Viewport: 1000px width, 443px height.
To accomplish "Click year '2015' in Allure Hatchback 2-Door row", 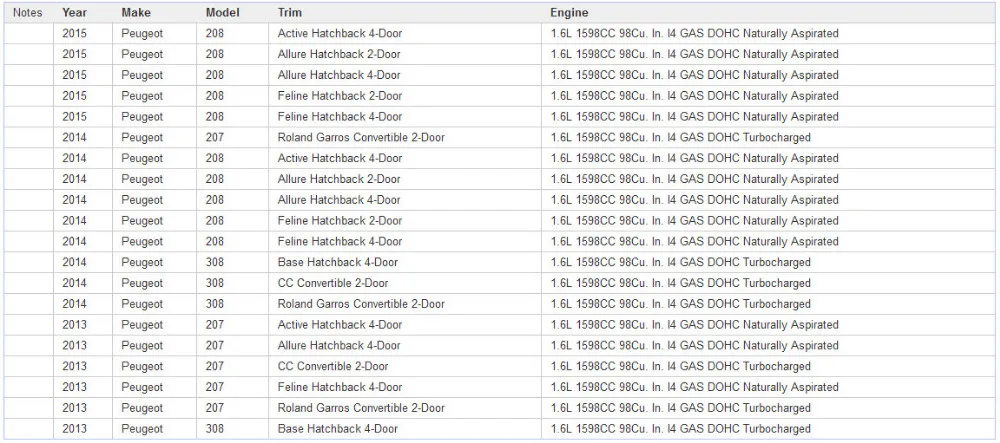I will coord(74,54).
